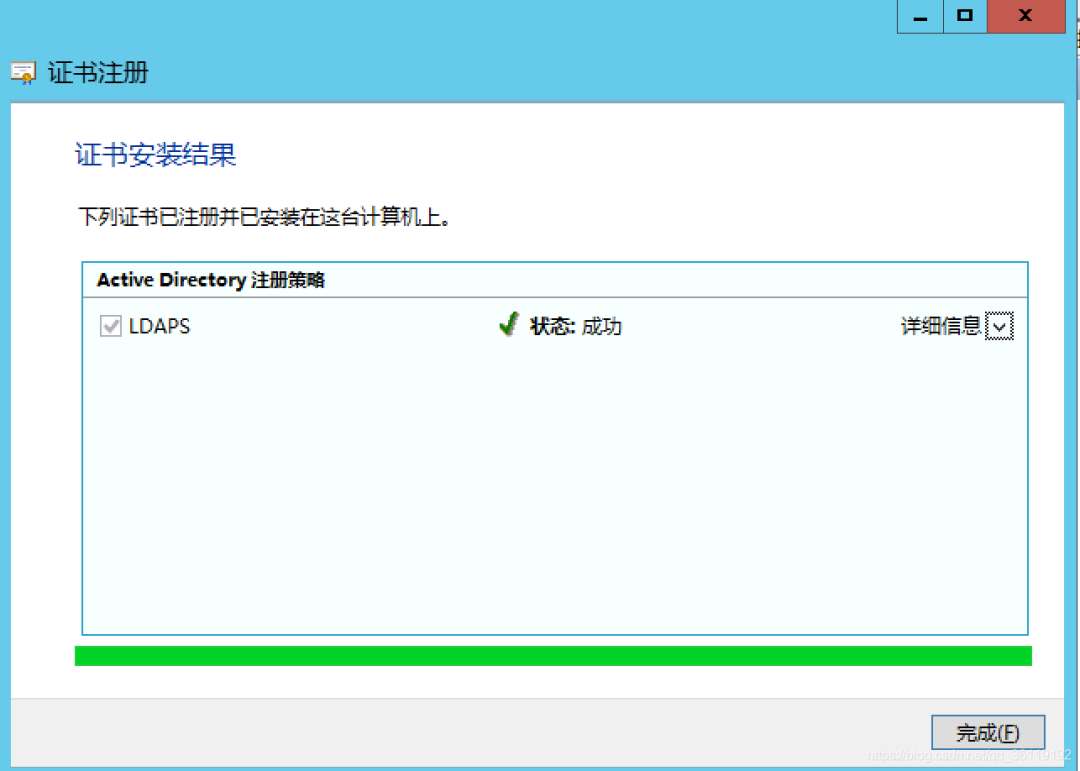This screenshot has width=1080, height=771.
Task: Click the 证书安装结果 heading
Action: [156, 155]
